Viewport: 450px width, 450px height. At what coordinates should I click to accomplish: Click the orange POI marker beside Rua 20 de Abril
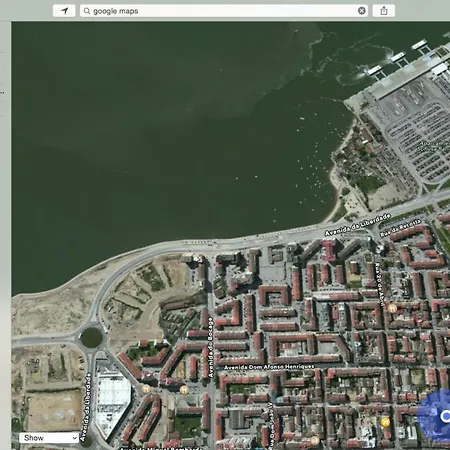pyautogui.click(x=392, y=308)
